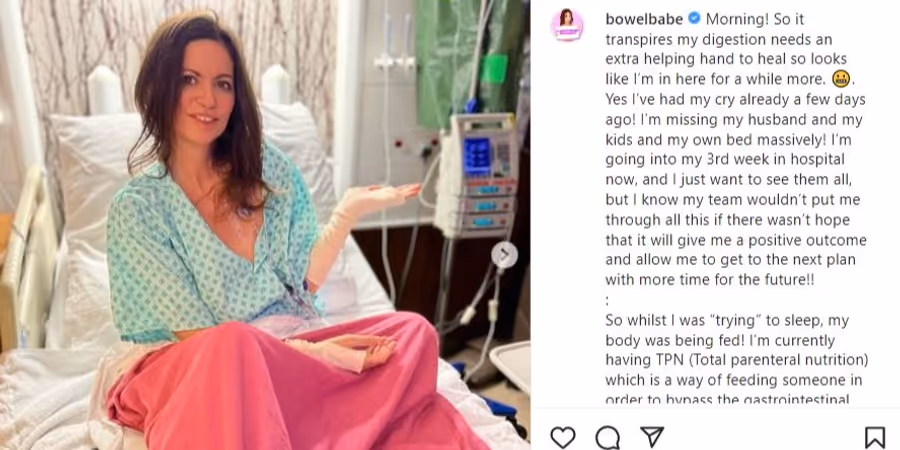Viewport: 900px width, 450px height.
Task: Open comments with the speech bubble icon
Action: [607, 437]
